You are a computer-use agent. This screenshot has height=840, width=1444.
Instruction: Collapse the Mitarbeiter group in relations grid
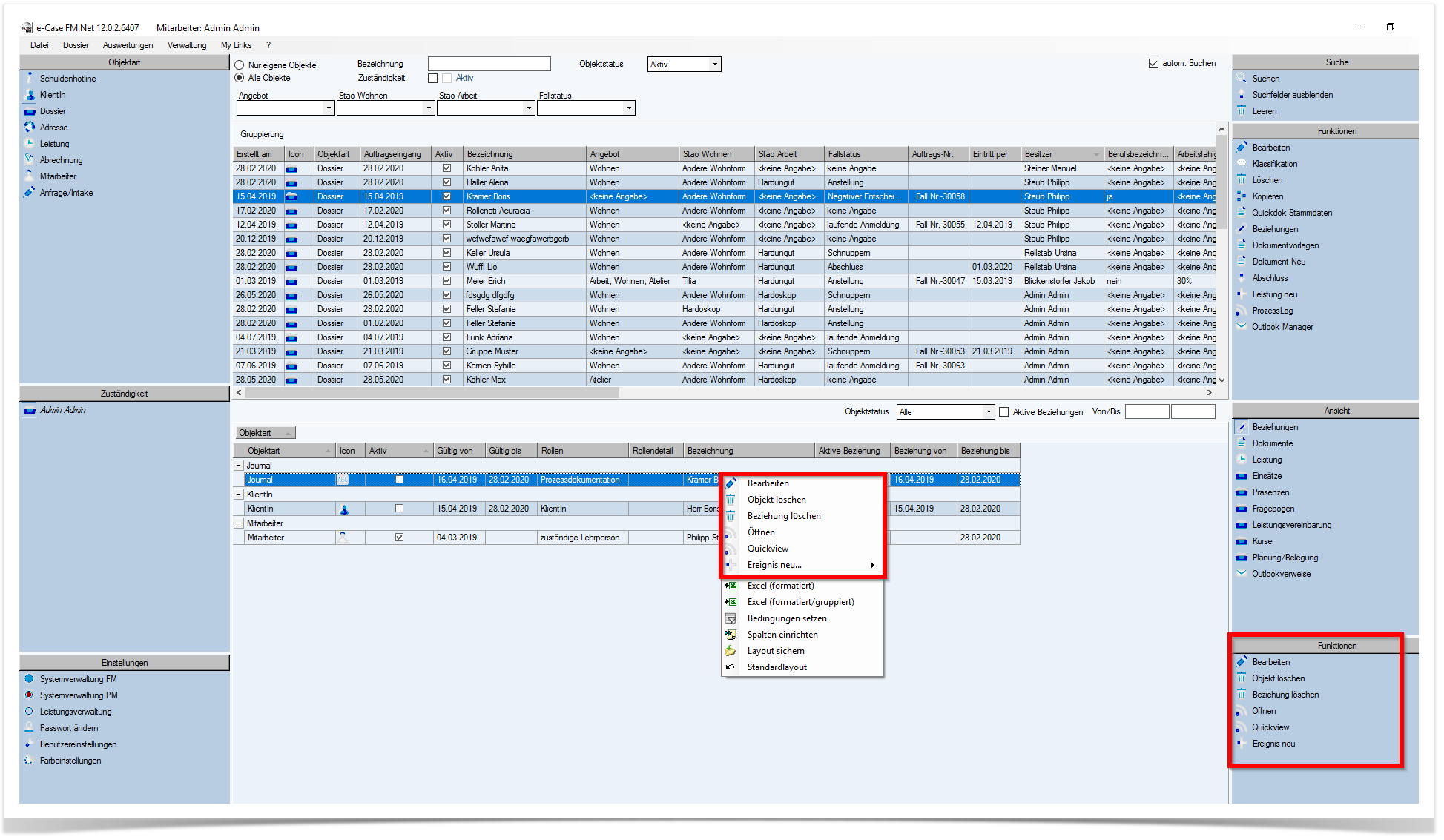click(x=239, y=523)
